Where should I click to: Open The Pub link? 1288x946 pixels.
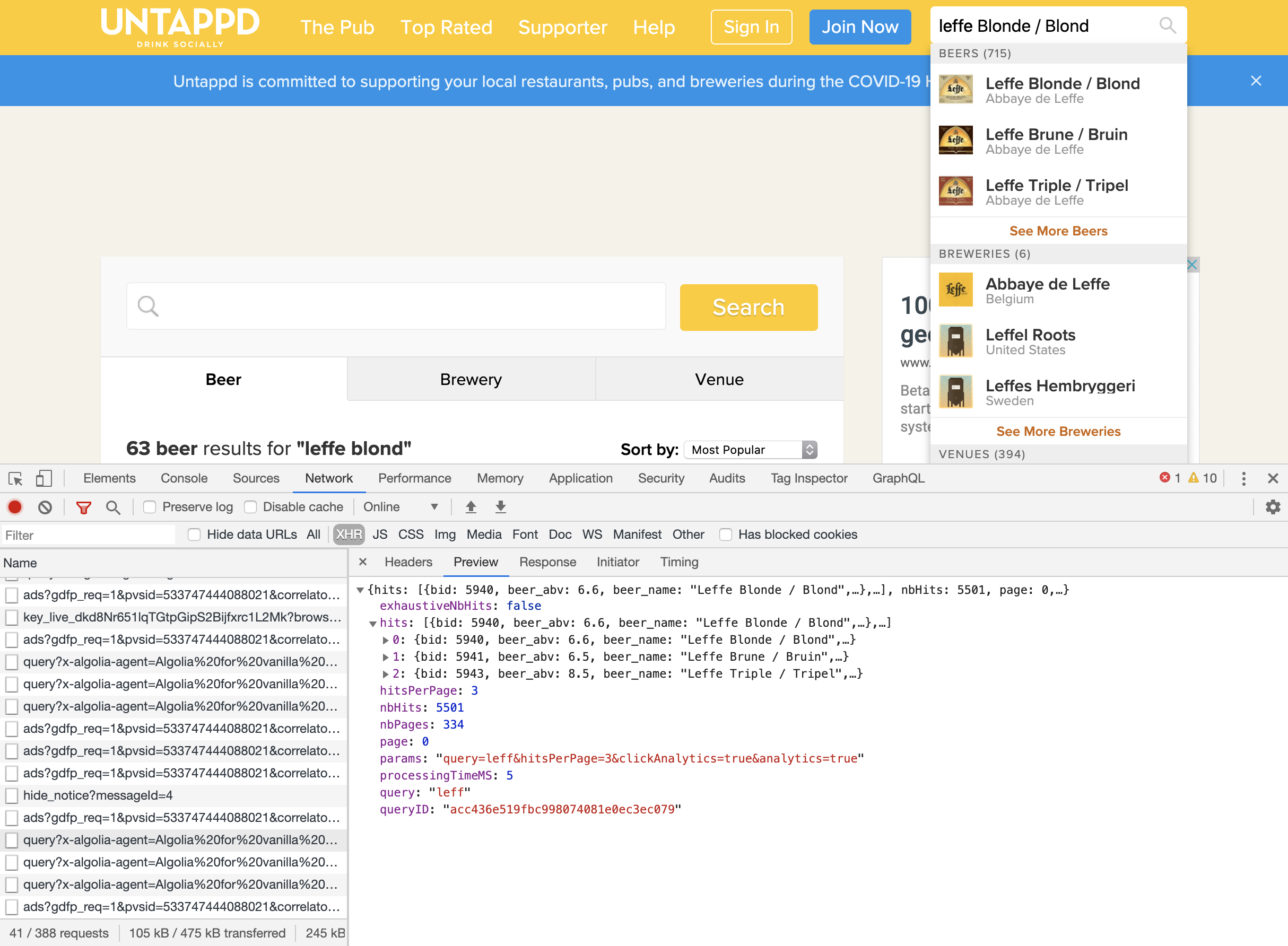pos(337,28)
